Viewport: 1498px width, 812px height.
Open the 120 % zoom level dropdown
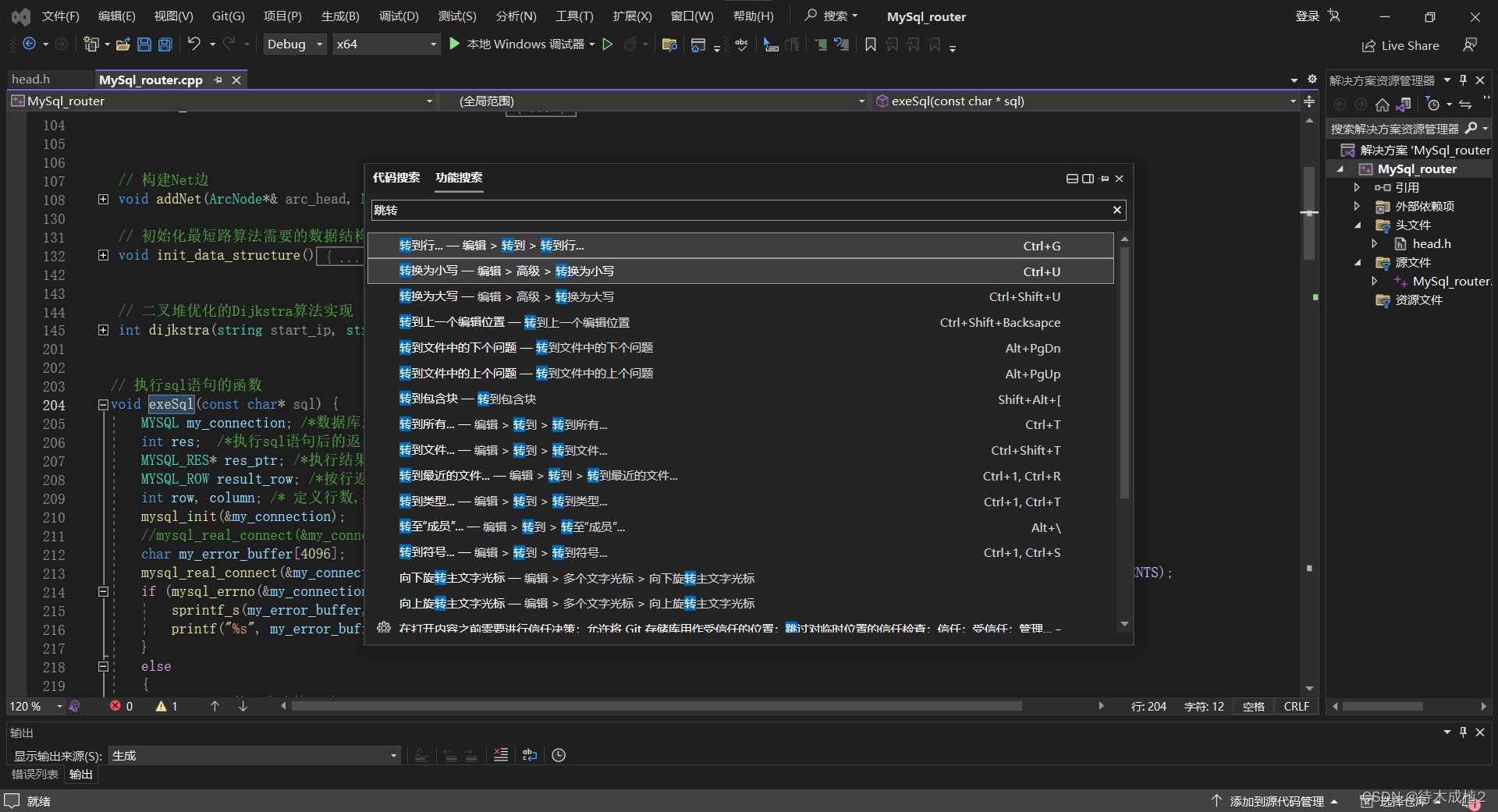point(36,706)
